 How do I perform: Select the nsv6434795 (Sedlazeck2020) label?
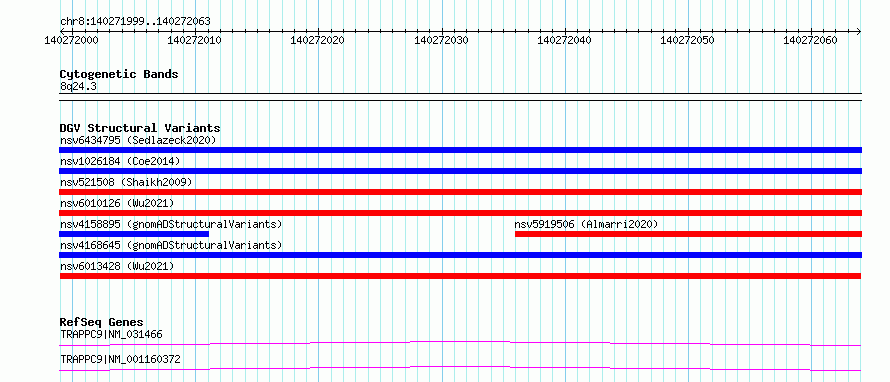pyautogui.click(x=138, y=140)
